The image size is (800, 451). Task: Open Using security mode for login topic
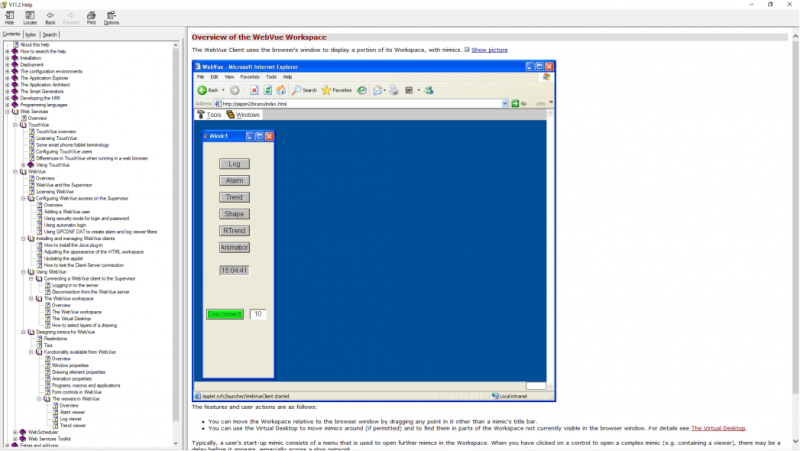[x=86, y=218]
